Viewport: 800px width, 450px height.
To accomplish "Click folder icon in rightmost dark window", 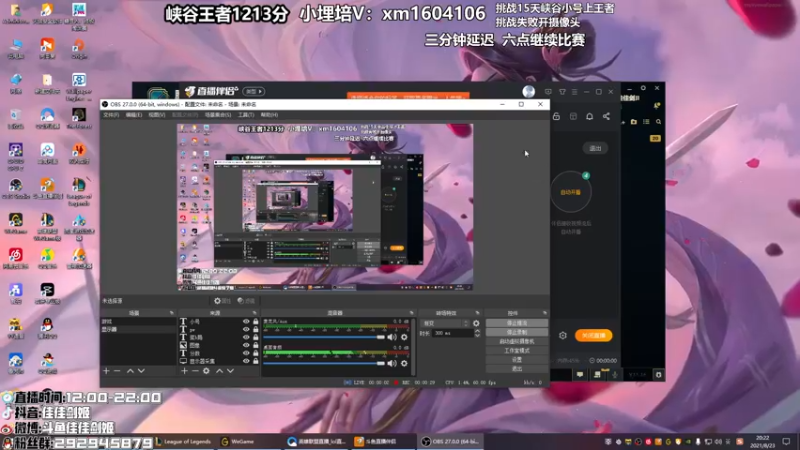I will click(634, 122).
